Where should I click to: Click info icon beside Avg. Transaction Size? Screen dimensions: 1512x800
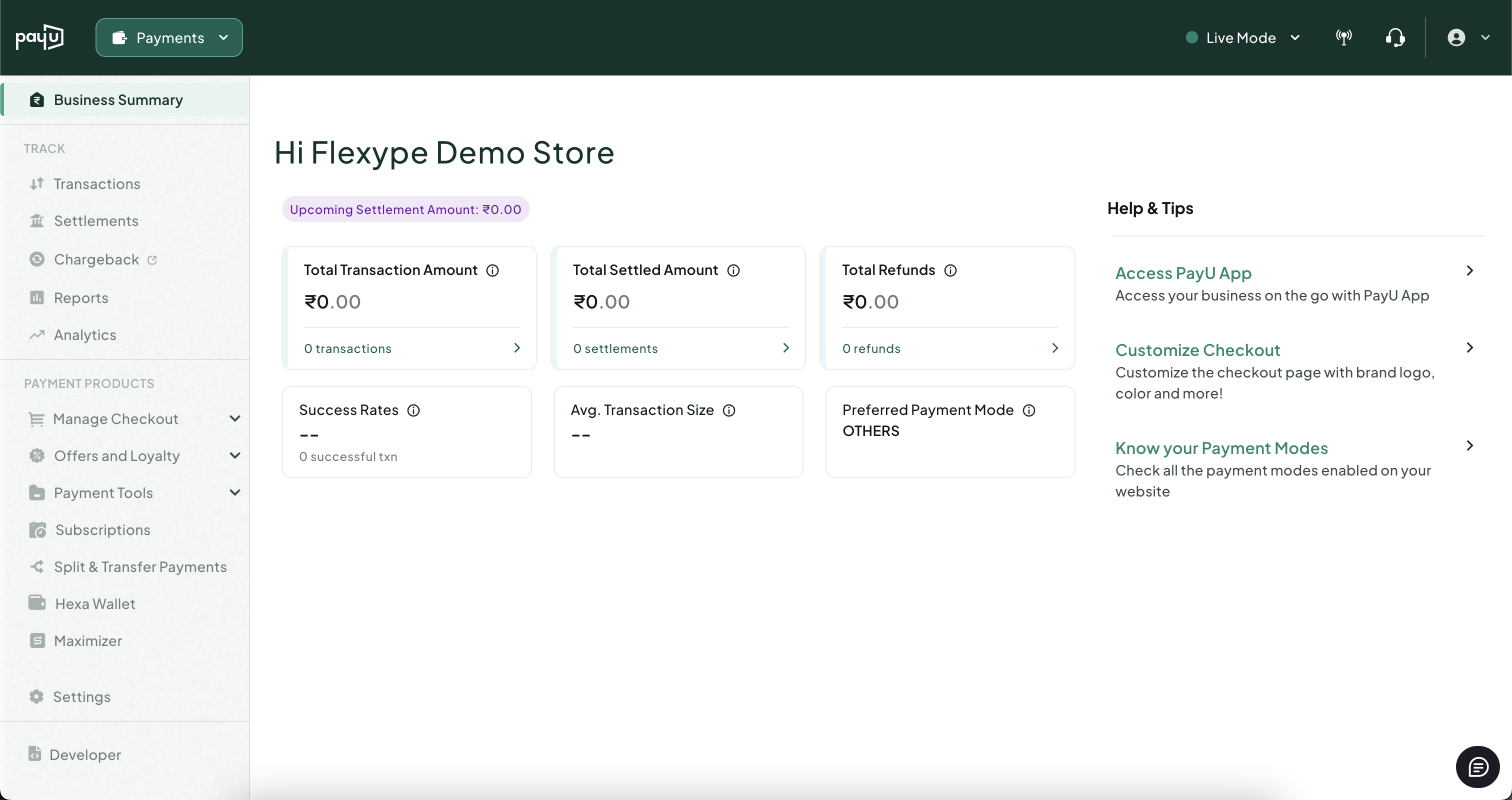coord(729,410)
